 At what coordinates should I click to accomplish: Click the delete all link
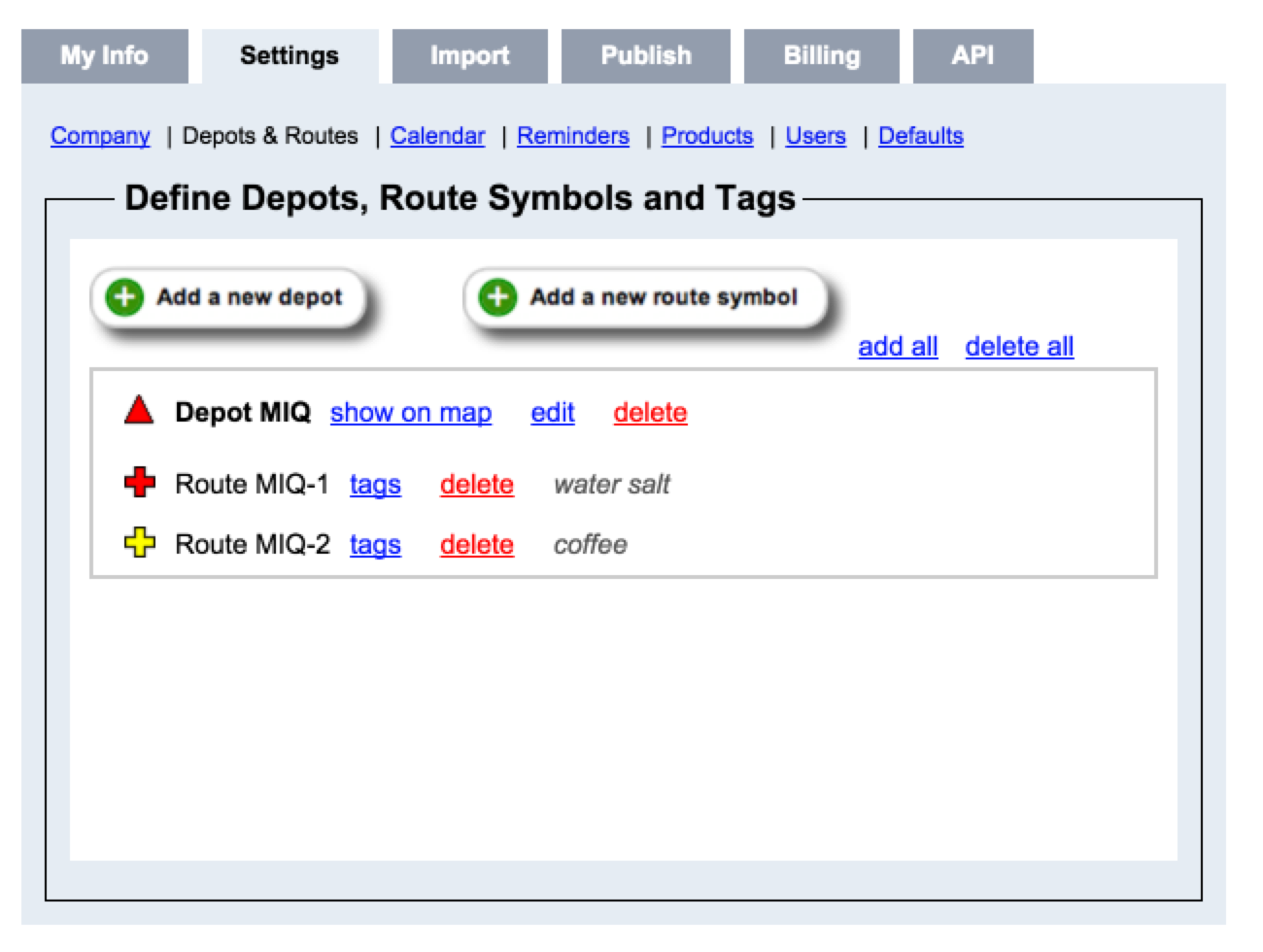pos(1019,347)
